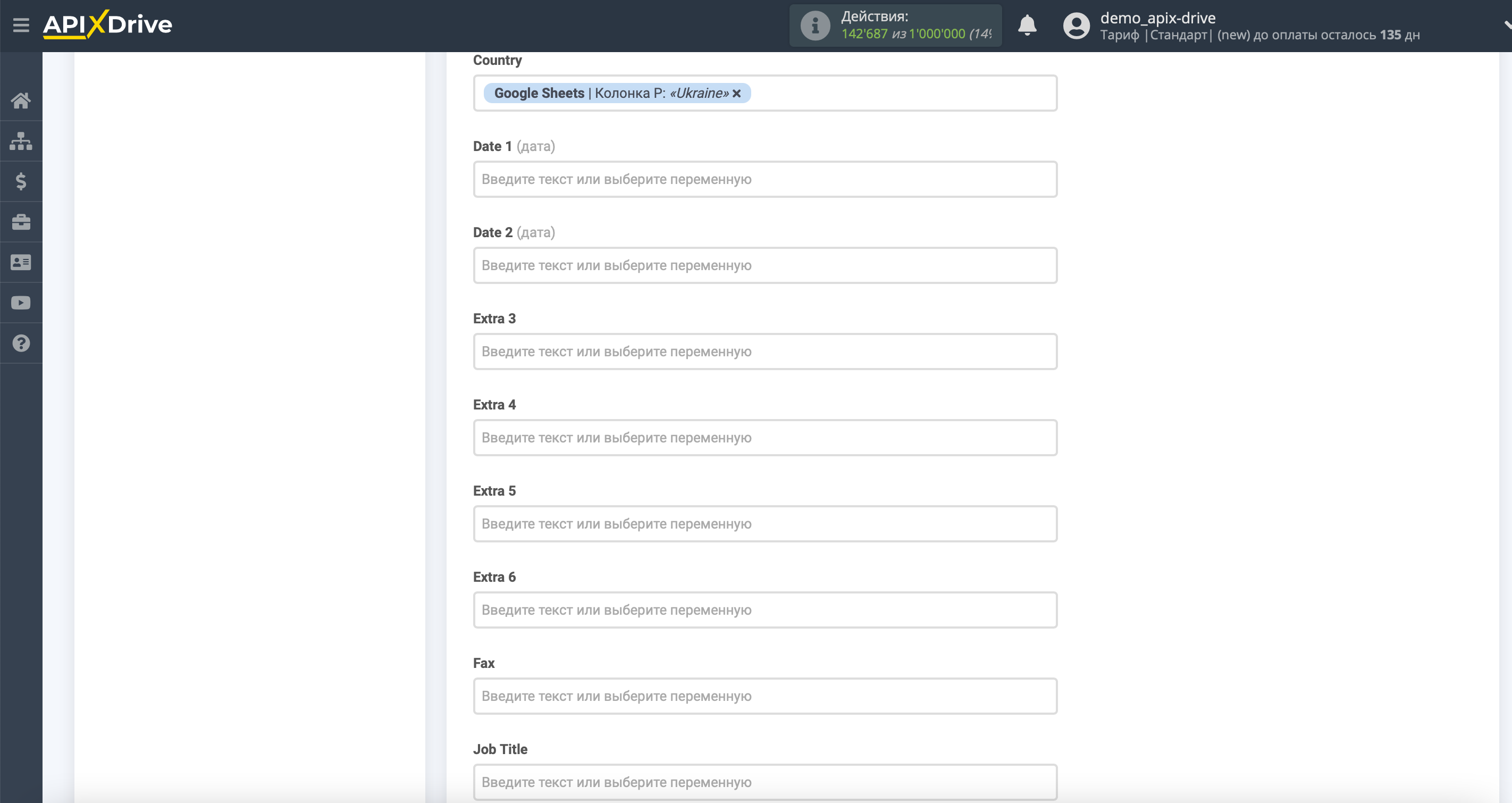
Task: Click the actions counter 142'687
Action: click(x=864, y=34)
